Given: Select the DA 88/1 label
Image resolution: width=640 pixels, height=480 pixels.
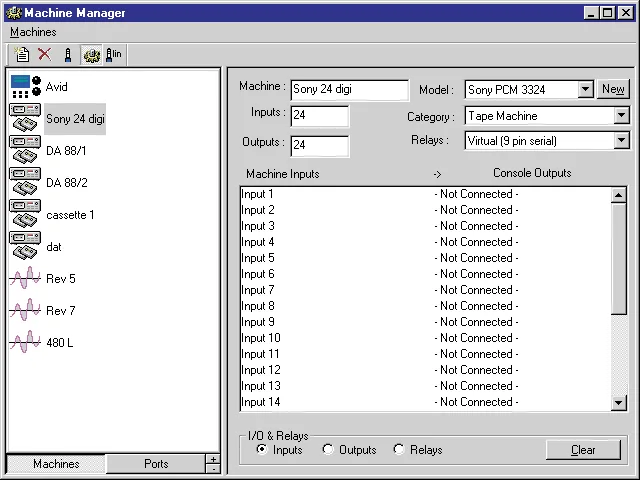Looking at the screenshot, I should [x=66, y=151].
